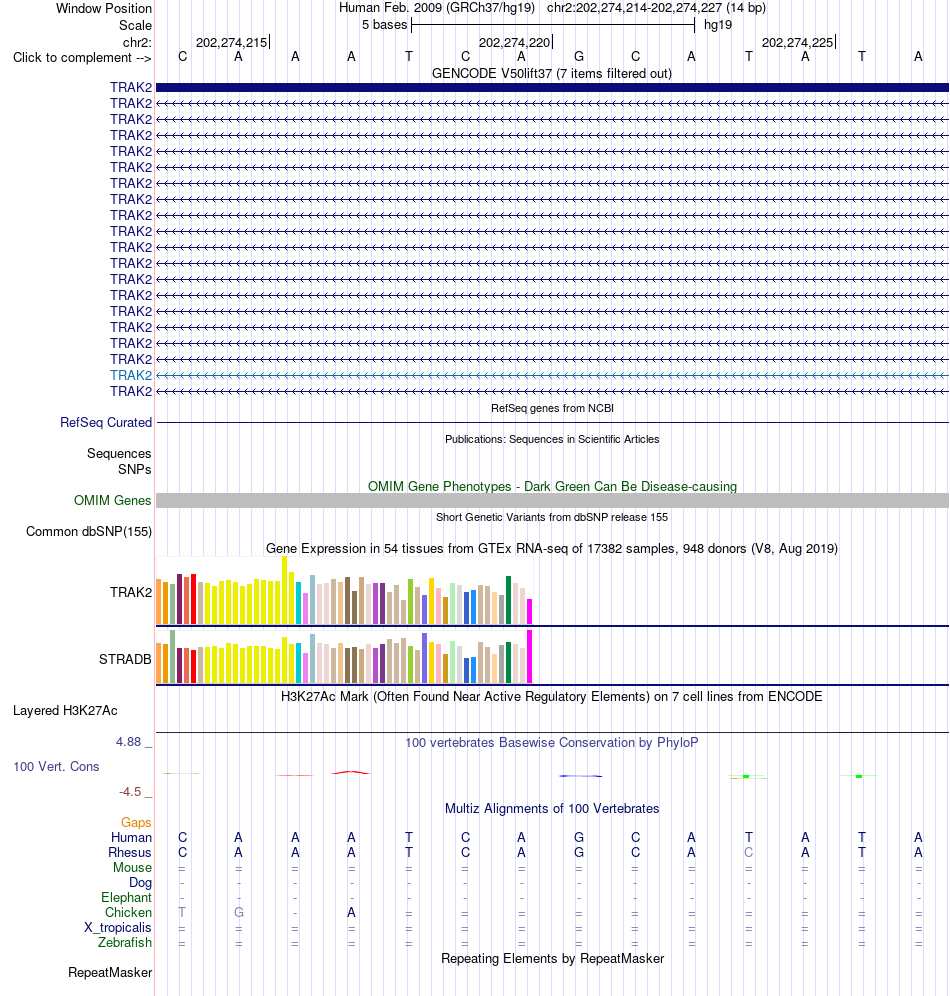
Task: Click the magenta bar in TRAK2 expression chart
Action: coord(530,612)
